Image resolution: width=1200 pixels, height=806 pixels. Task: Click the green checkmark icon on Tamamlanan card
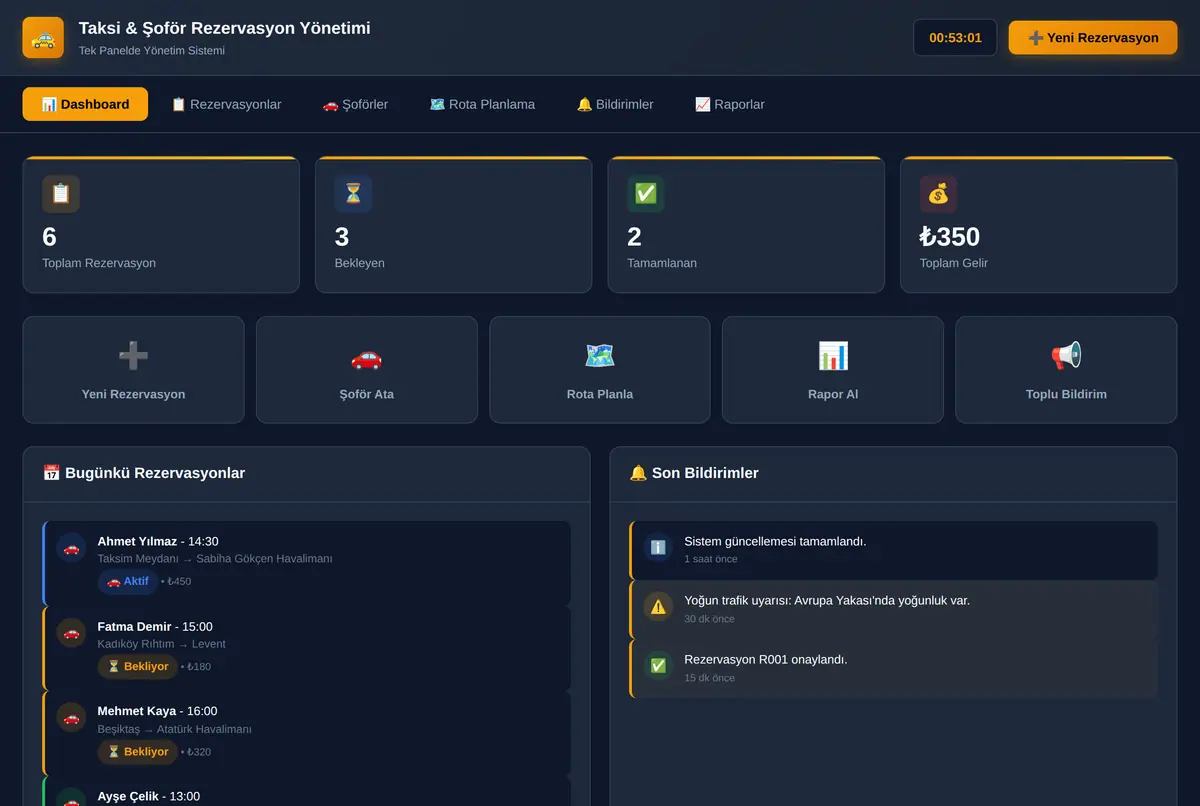point(646,194)
